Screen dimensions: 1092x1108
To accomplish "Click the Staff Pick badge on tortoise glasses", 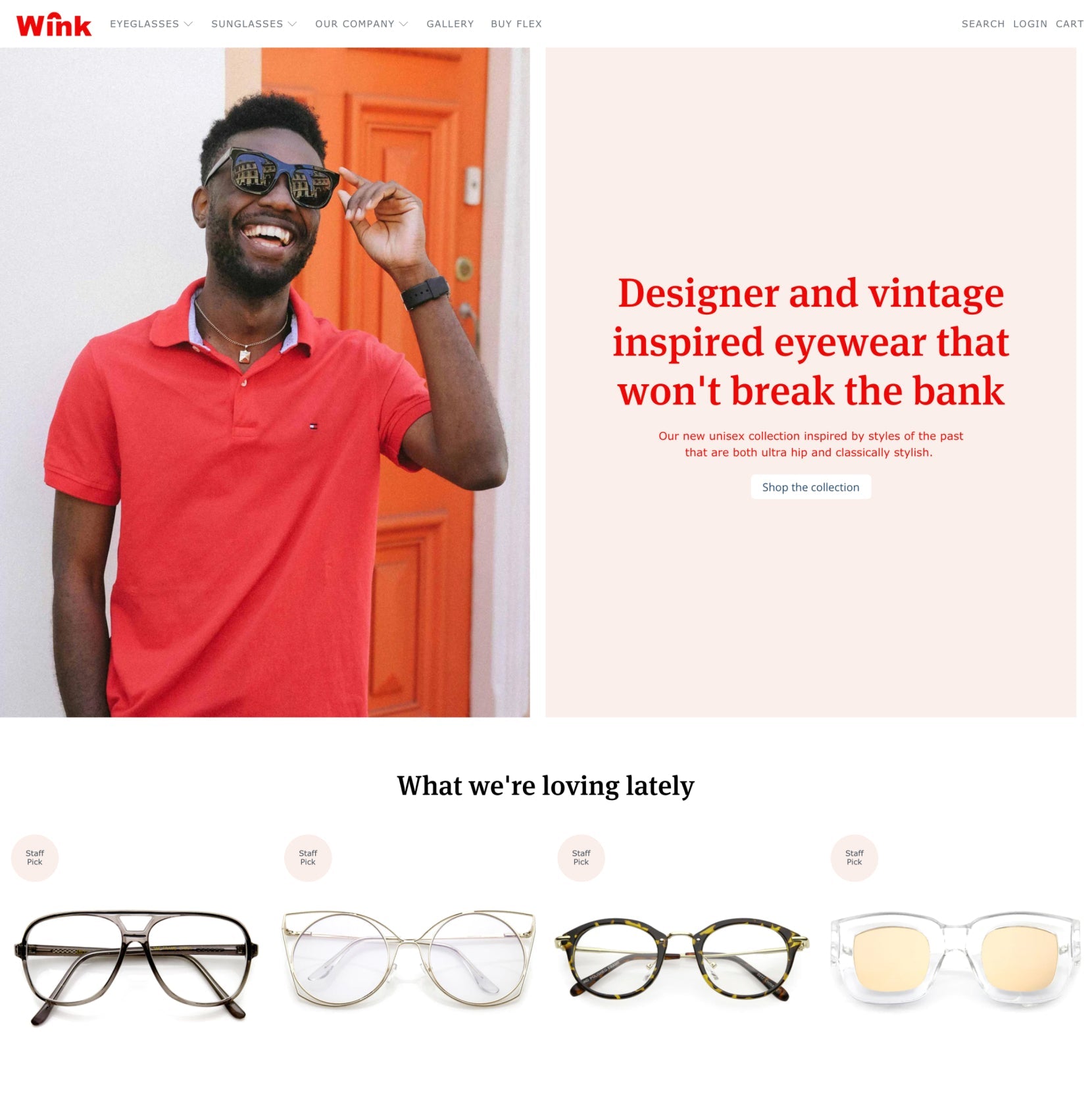I will [581, 857].
